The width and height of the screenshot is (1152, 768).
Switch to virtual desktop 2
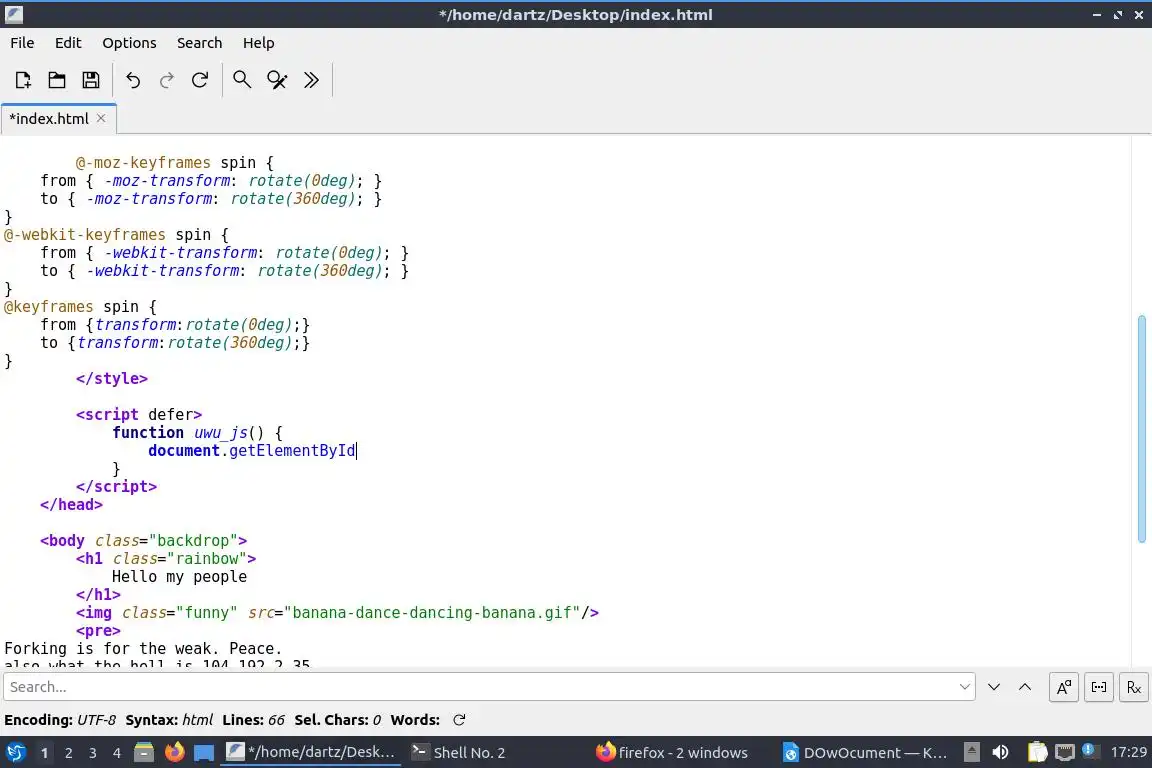pos(68,753)
